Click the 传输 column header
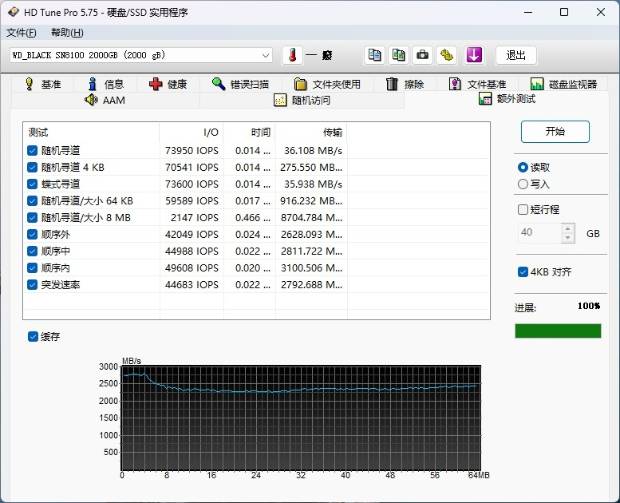This screenshot has width=620, height=503. 311,132
